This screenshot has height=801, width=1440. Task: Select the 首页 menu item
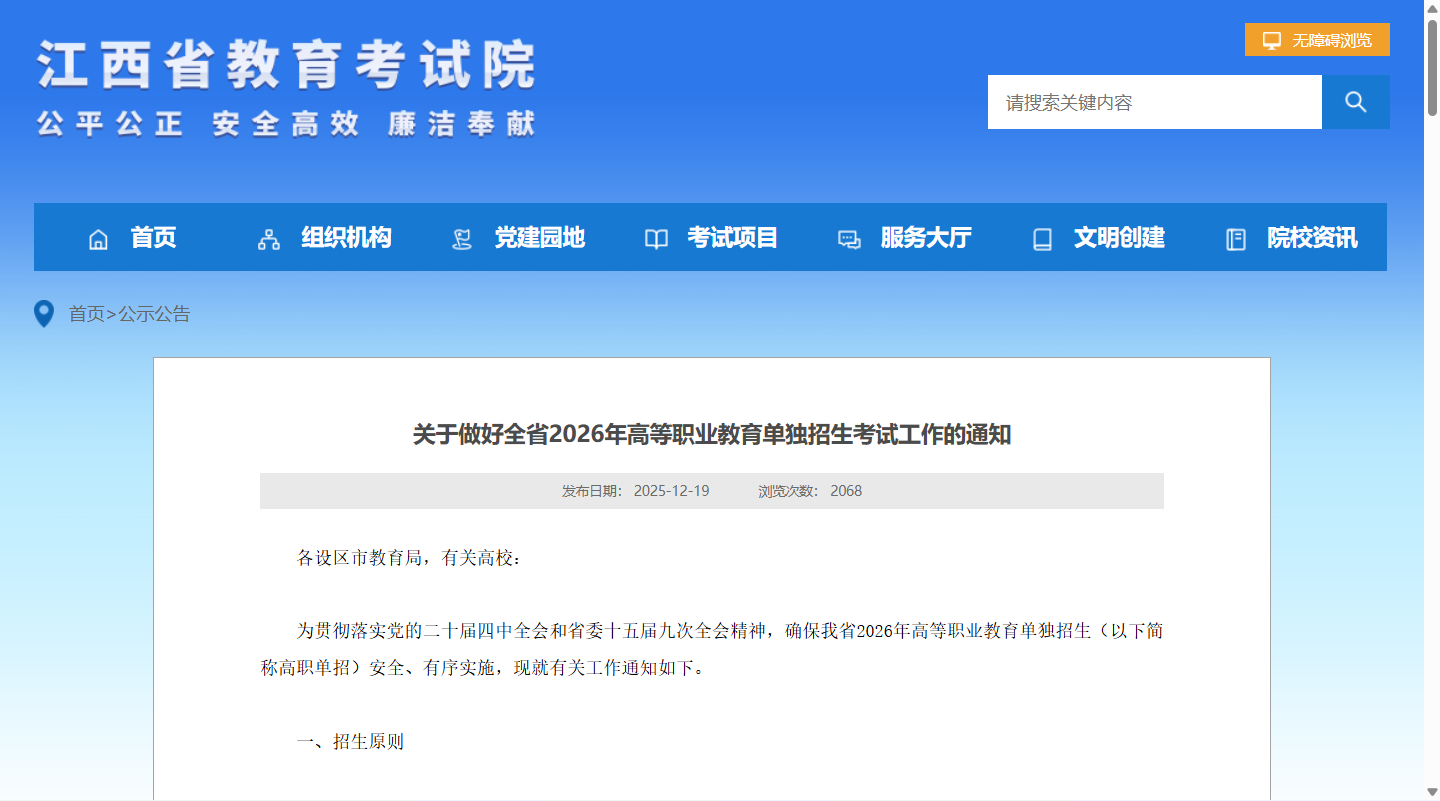point(152,238)
